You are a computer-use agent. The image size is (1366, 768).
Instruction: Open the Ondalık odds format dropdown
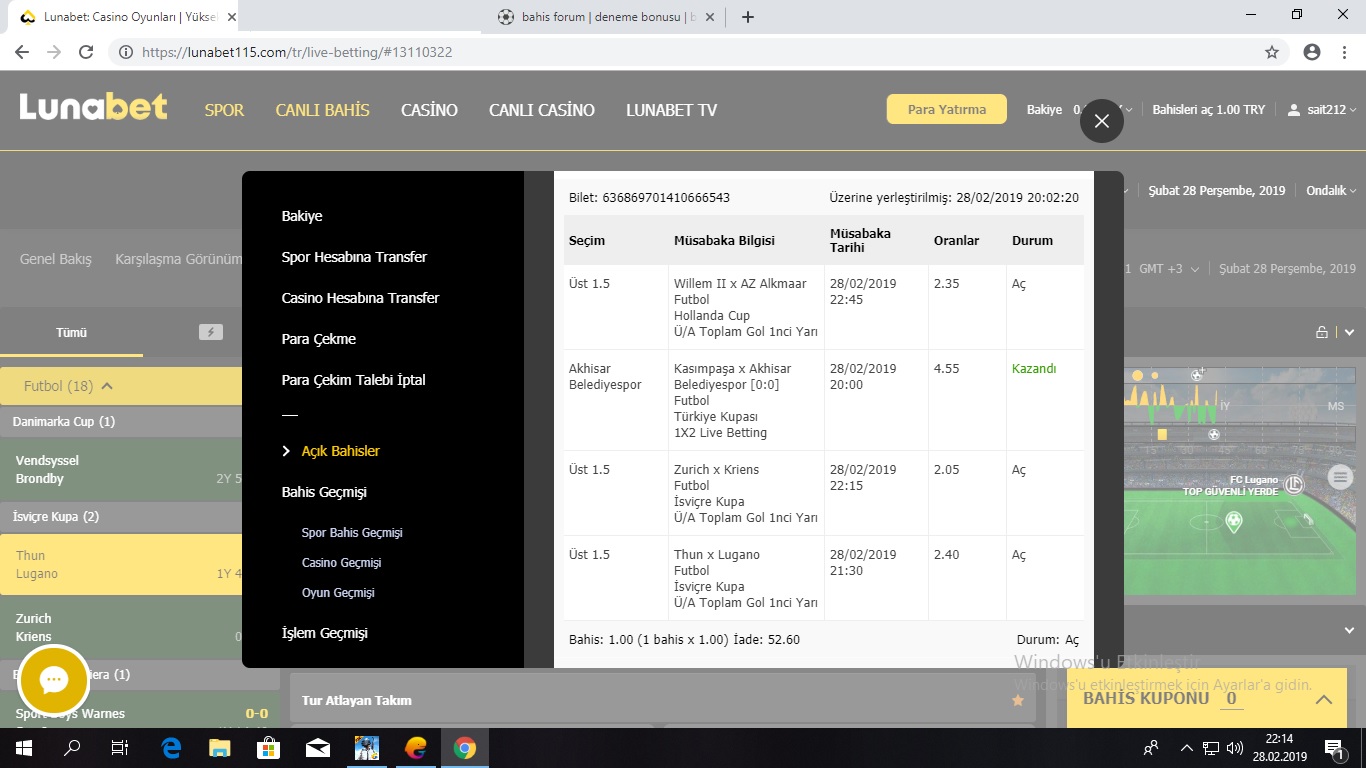(x=1331, y=191)
